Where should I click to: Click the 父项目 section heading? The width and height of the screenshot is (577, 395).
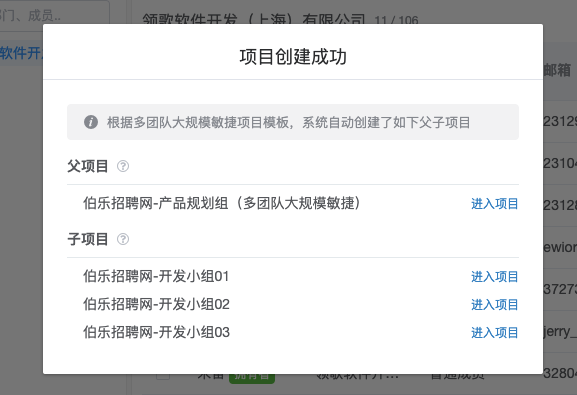tap(88, 166)
